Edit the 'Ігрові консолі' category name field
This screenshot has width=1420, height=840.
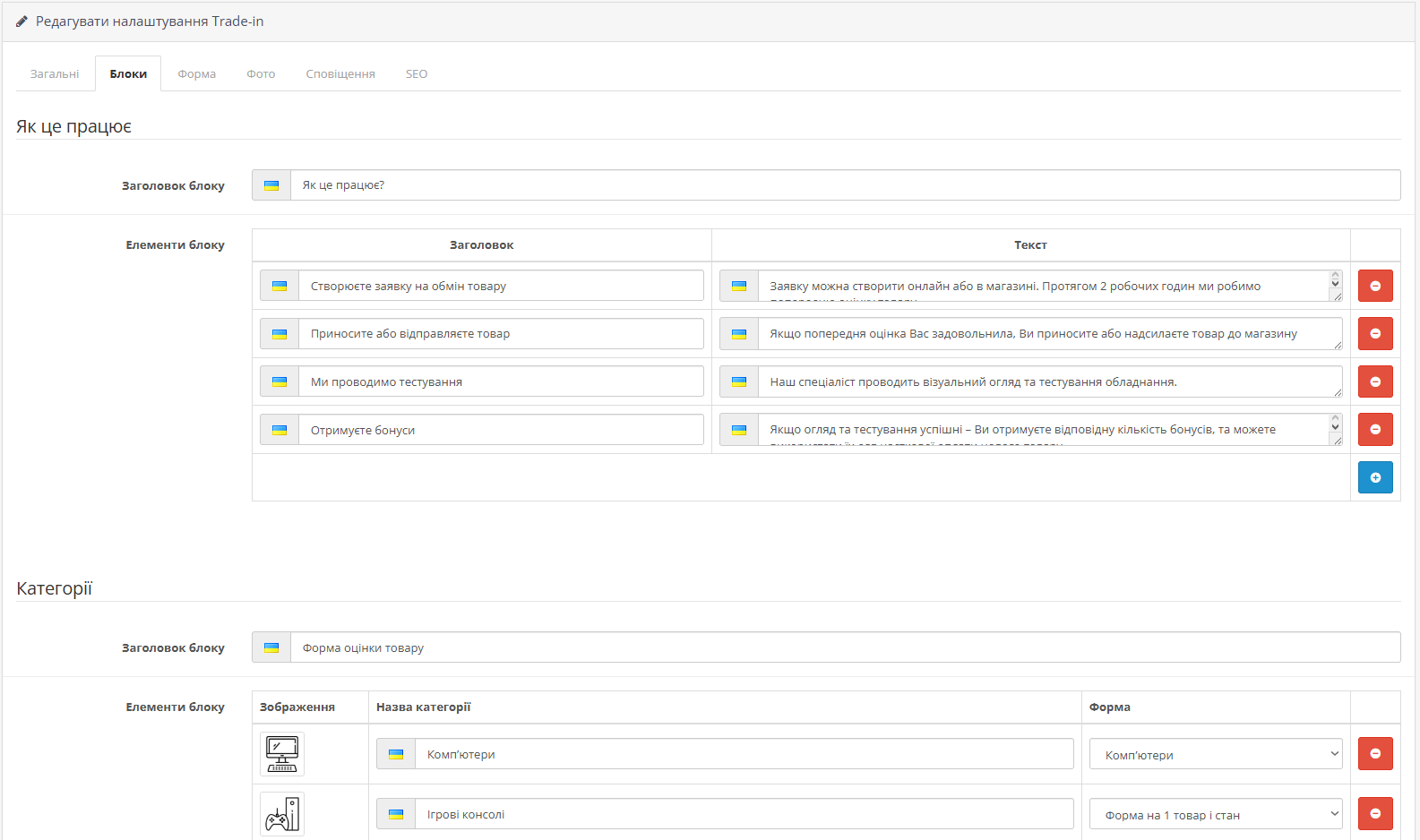[x=744, y=814]
